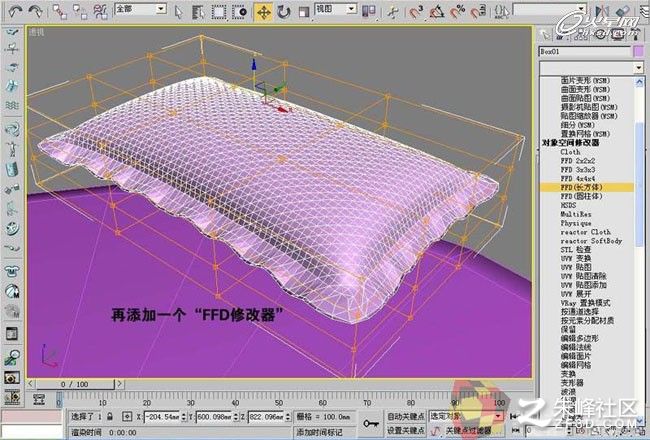This screenshot has width=650, height=440.
Task: Choose reactor SoftBody from the modifier list
Action: (x=591, y=241)
